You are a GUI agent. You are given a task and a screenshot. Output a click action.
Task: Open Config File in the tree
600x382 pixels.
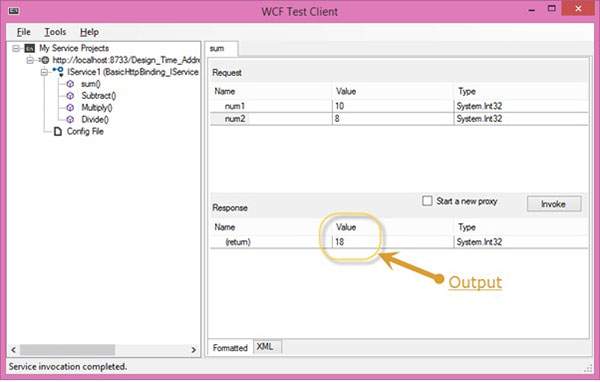(x=85, y=132)
